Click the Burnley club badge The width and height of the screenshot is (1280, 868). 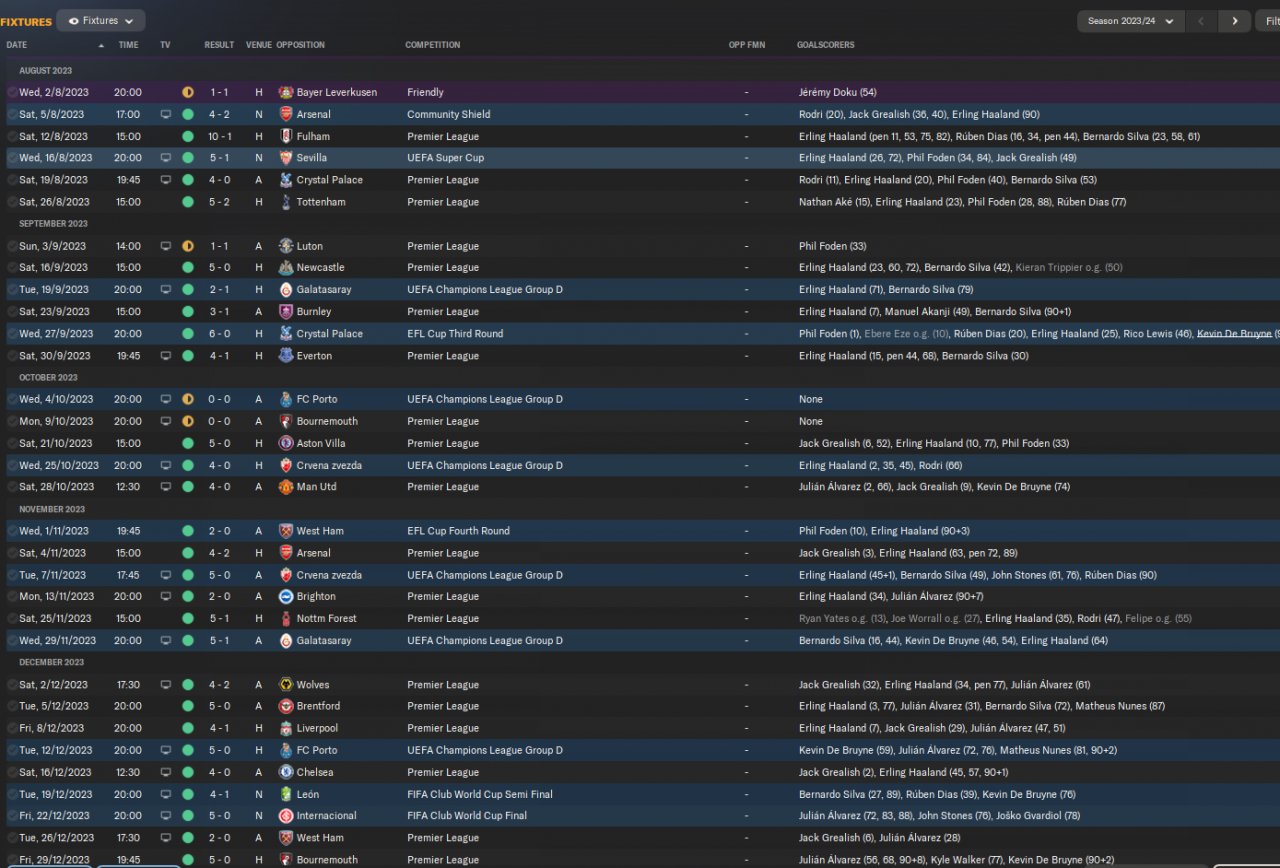[286, 312]
